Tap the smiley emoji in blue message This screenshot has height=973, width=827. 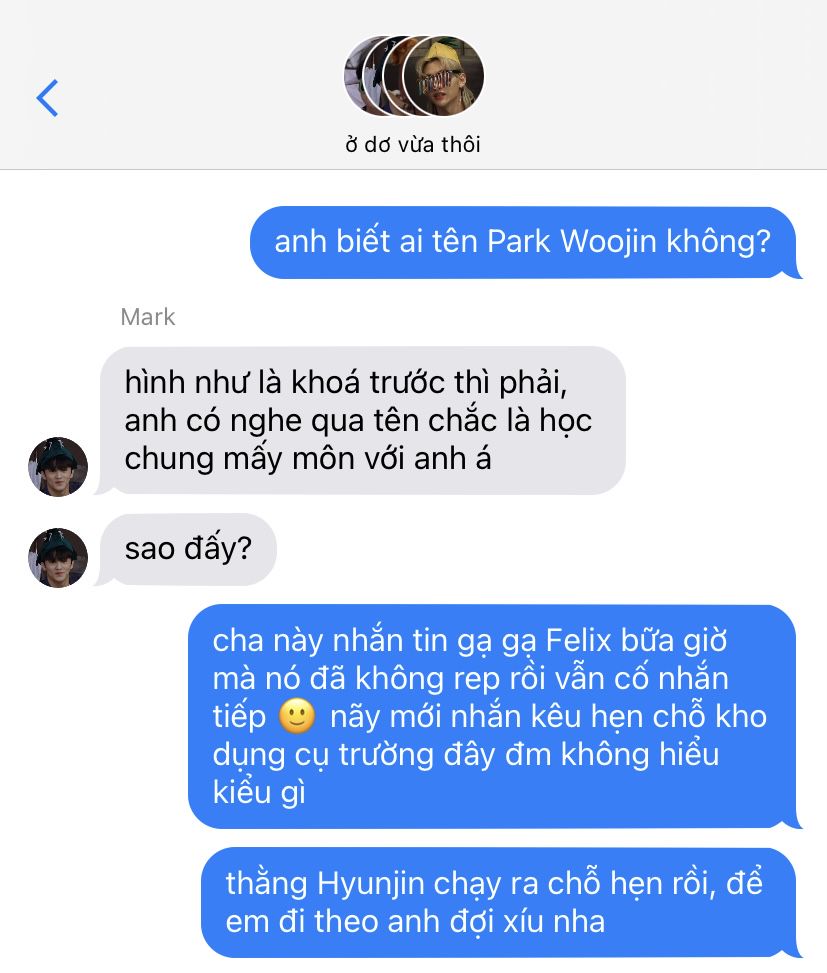(x=297, y=716)
